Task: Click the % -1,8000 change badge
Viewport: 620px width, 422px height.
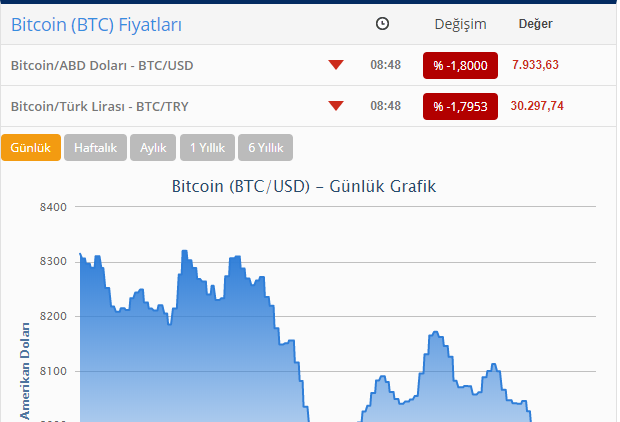Action: (x=460, y=65)
